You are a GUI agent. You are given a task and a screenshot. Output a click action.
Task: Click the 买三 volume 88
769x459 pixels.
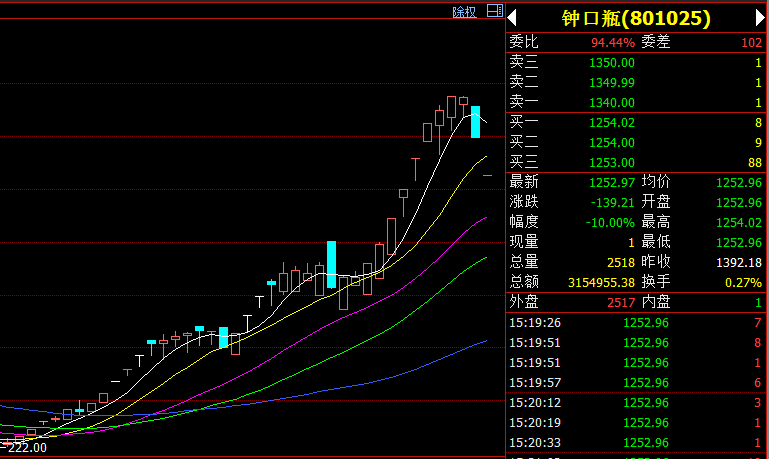(x=755, y=163)
